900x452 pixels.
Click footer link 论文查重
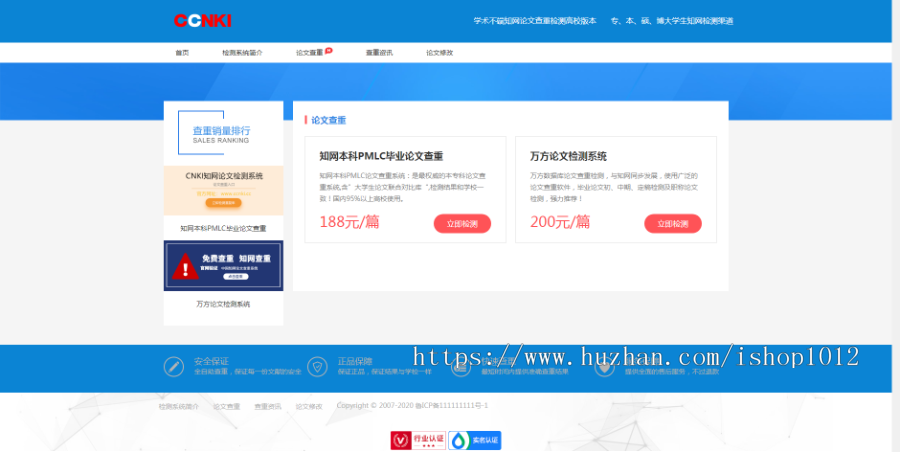(x=227, y=406)
